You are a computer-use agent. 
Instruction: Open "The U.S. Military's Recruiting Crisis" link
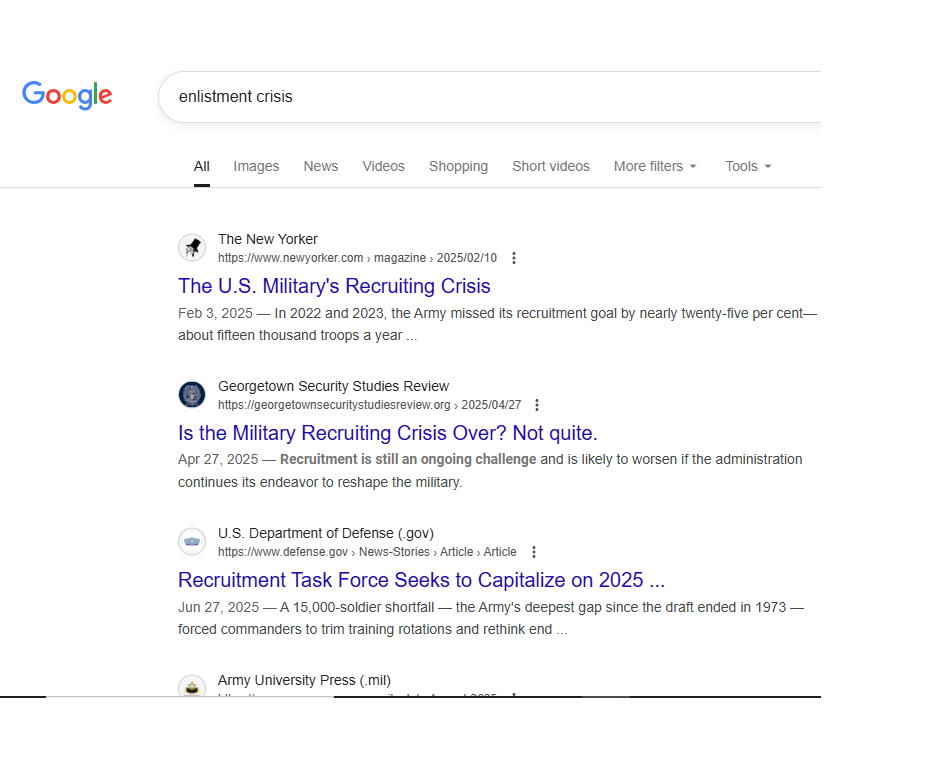coord(334,286)
